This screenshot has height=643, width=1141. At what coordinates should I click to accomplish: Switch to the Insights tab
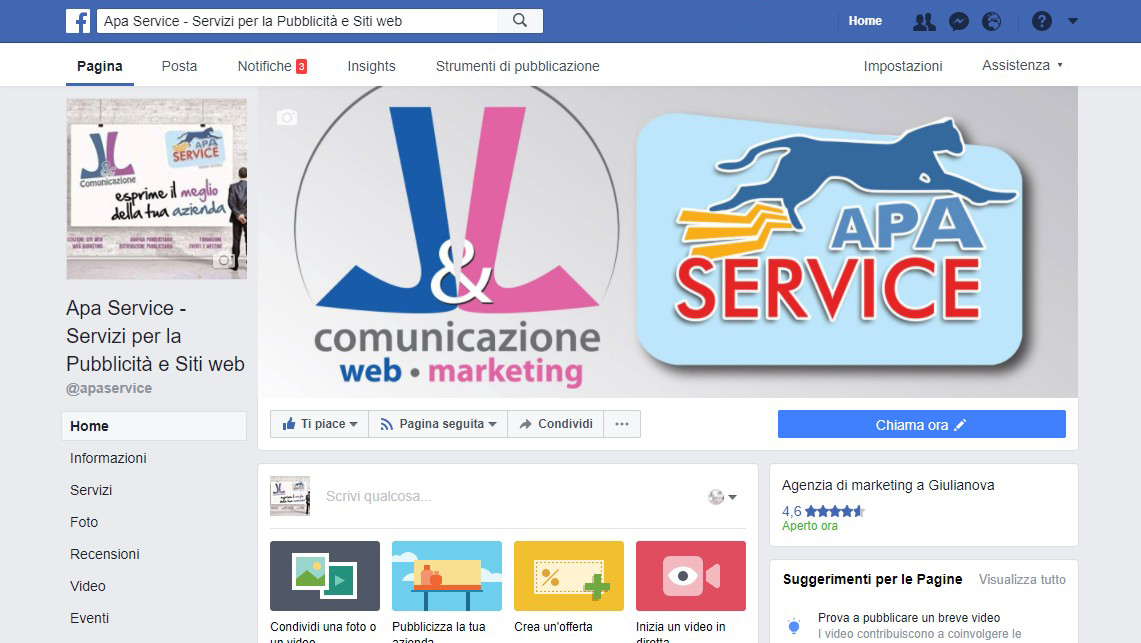pyautogui.click(x=371, y=66)
